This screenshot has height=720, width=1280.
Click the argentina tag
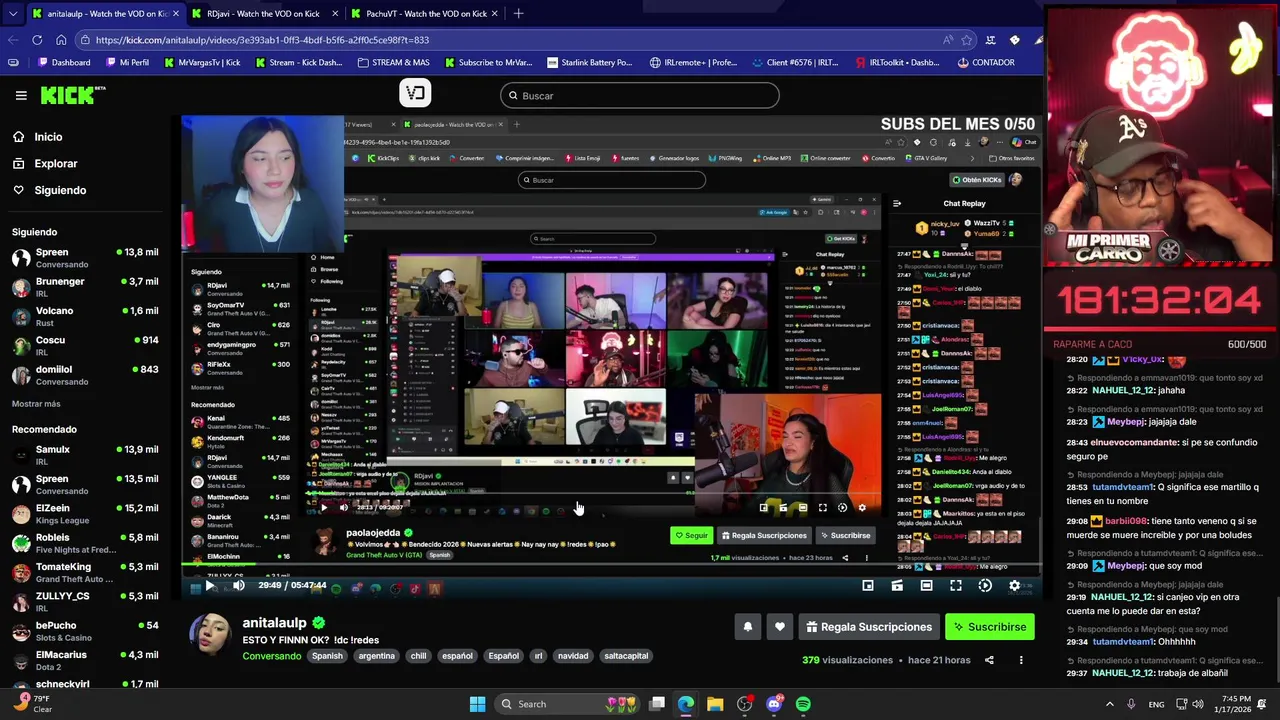pyautogui.click(x=377, y=656)
